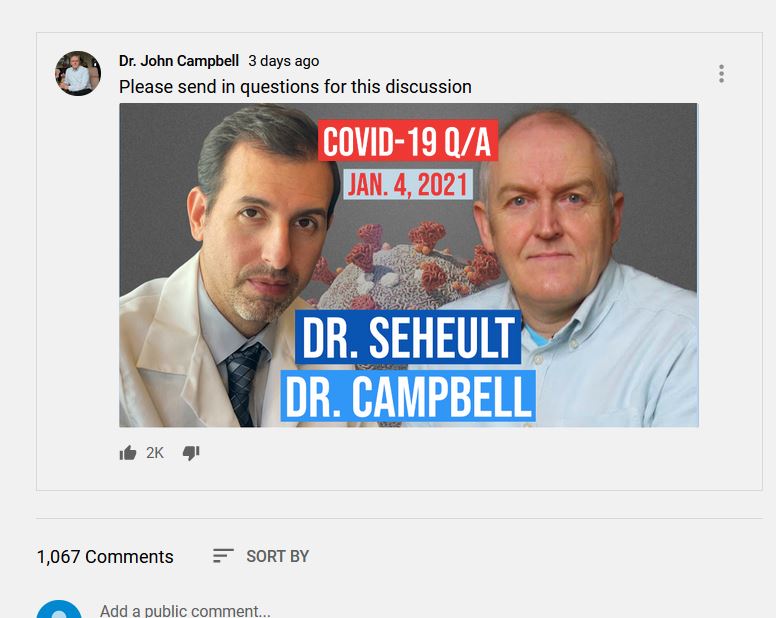The image size is (776, 618).
Task: Open the '3 days ago' post timestamp
Action: [284, 61]
